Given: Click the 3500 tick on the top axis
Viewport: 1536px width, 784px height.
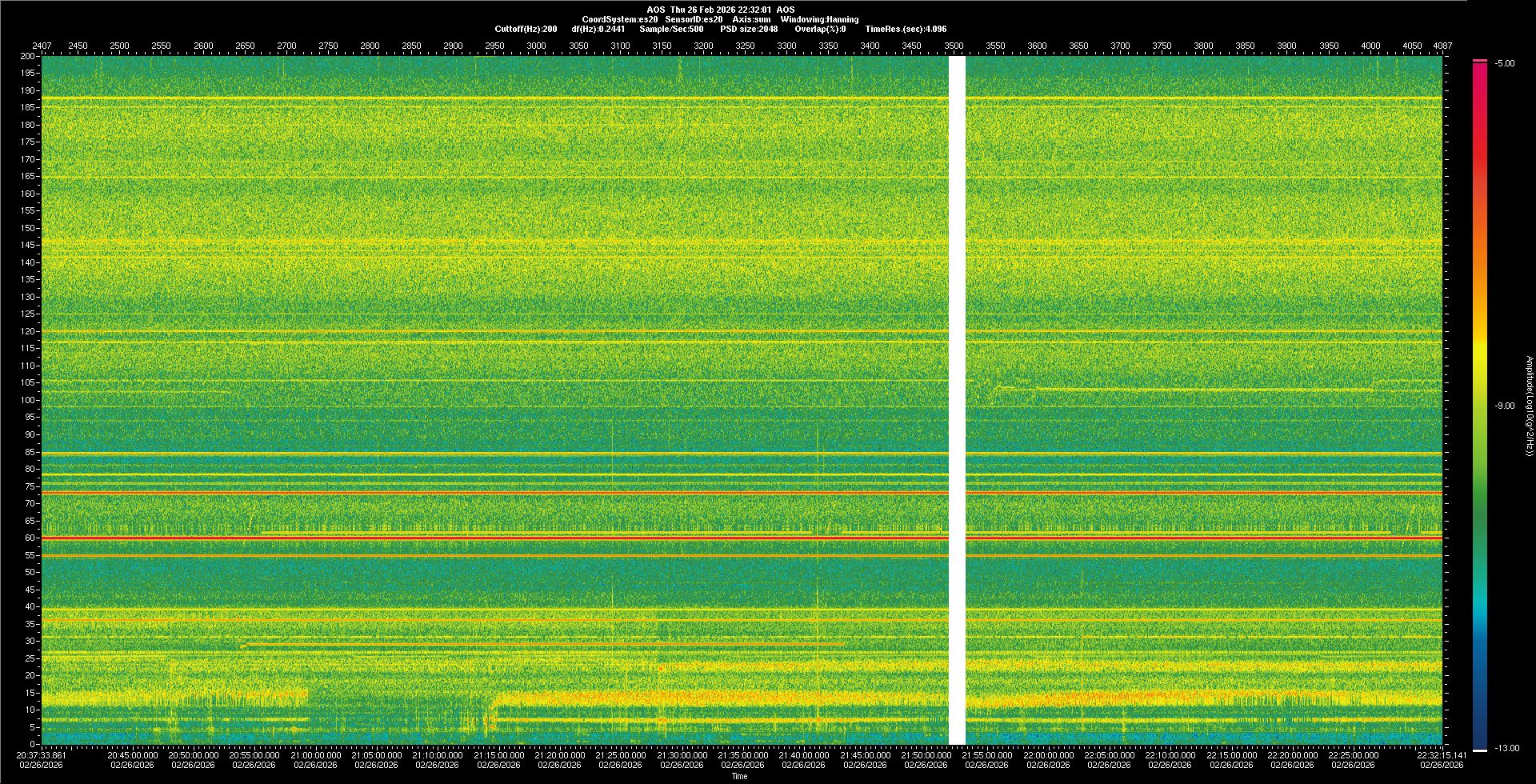Looking at the screenshot, I should [954, 46].
